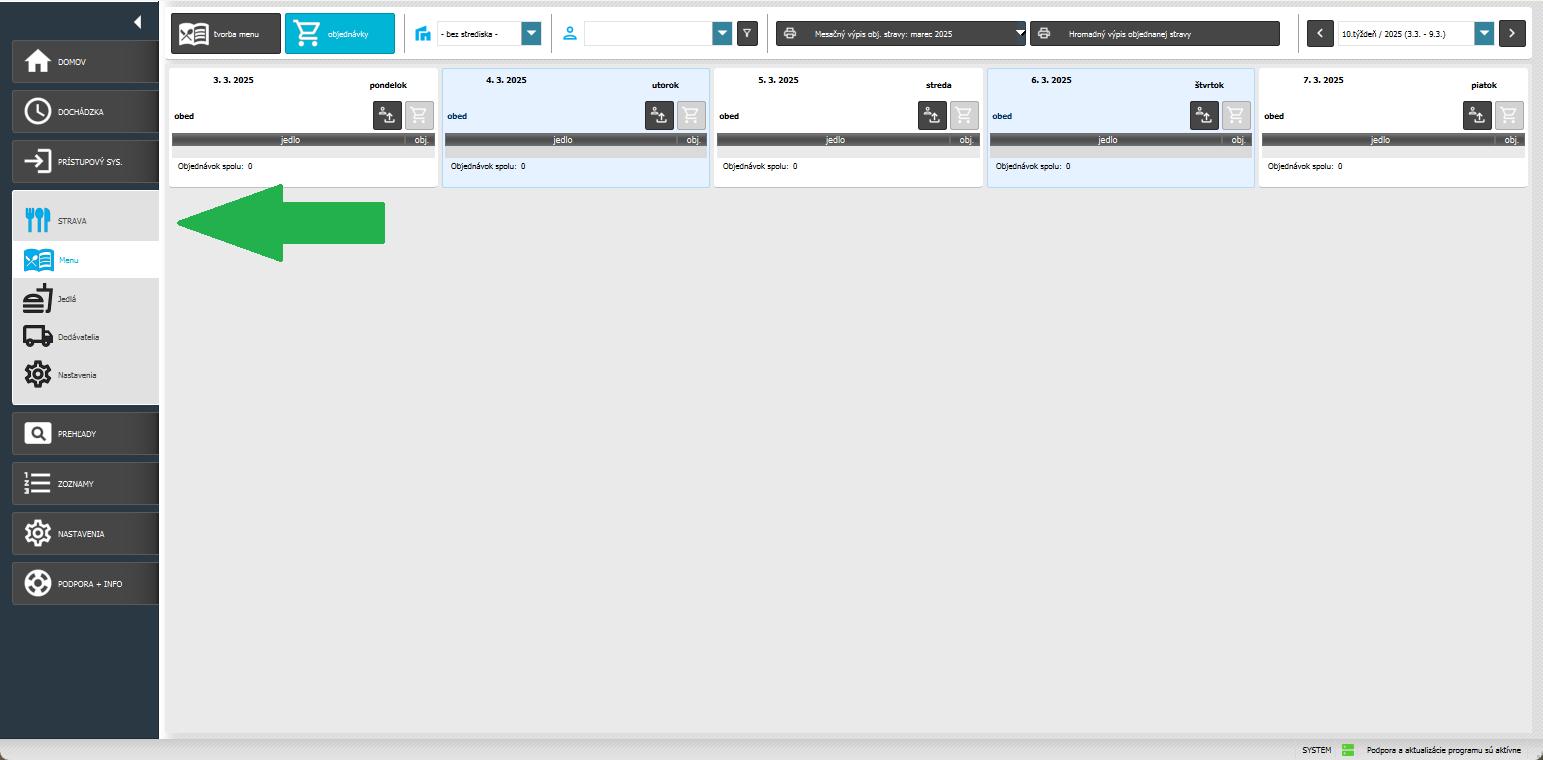Open Strava Nastavenia settings
Screen dimensions: 1543x760
(77, 375)
